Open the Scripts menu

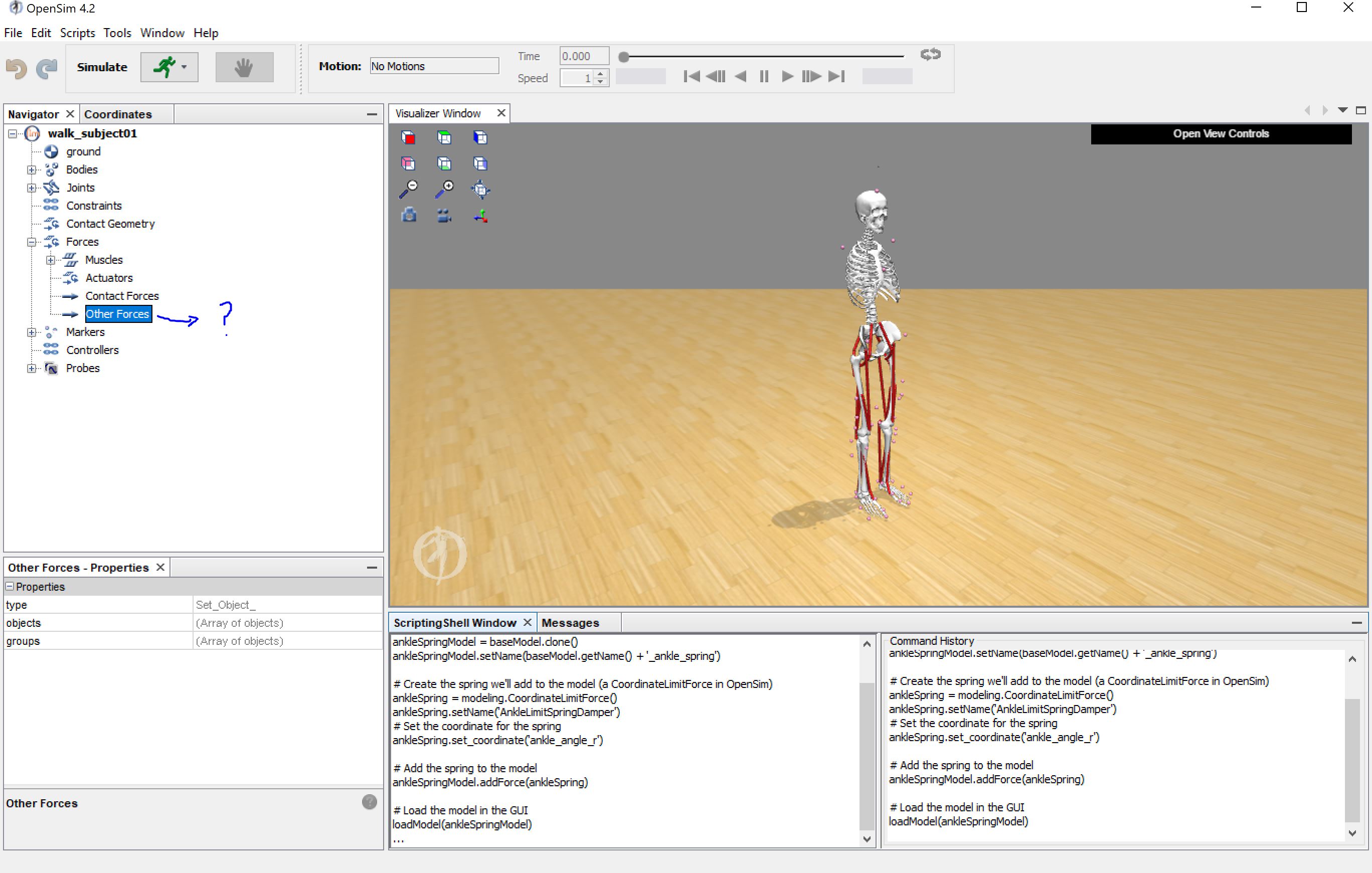coord(78,33)
